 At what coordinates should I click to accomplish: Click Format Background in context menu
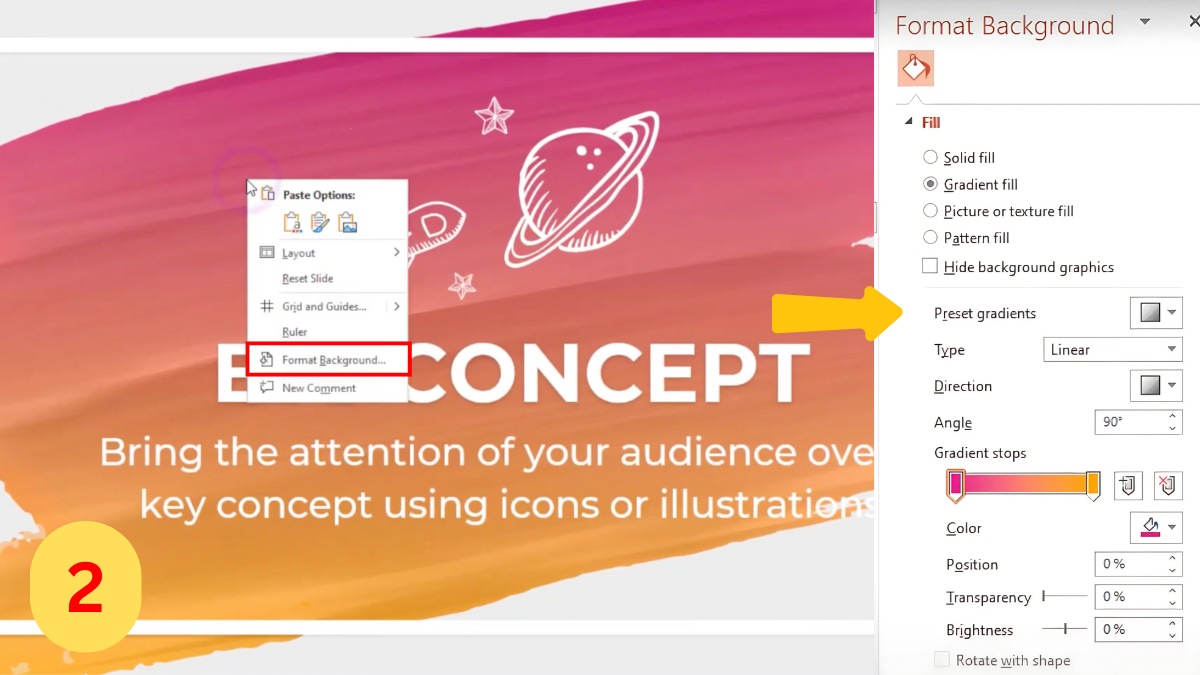tap(332, 360)
